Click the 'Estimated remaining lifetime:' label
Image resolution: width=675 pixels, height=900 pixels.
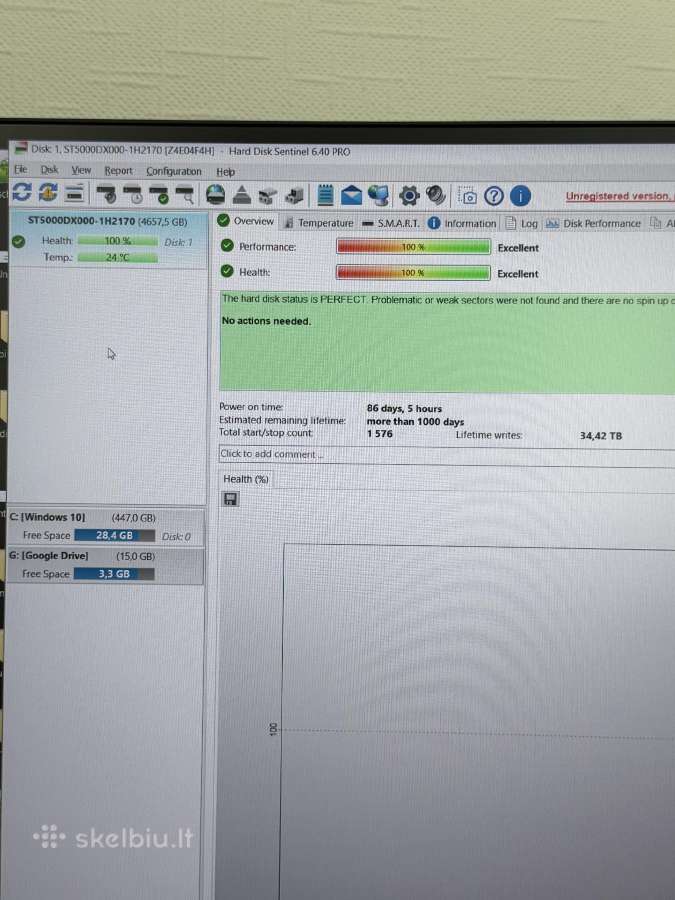282,420
